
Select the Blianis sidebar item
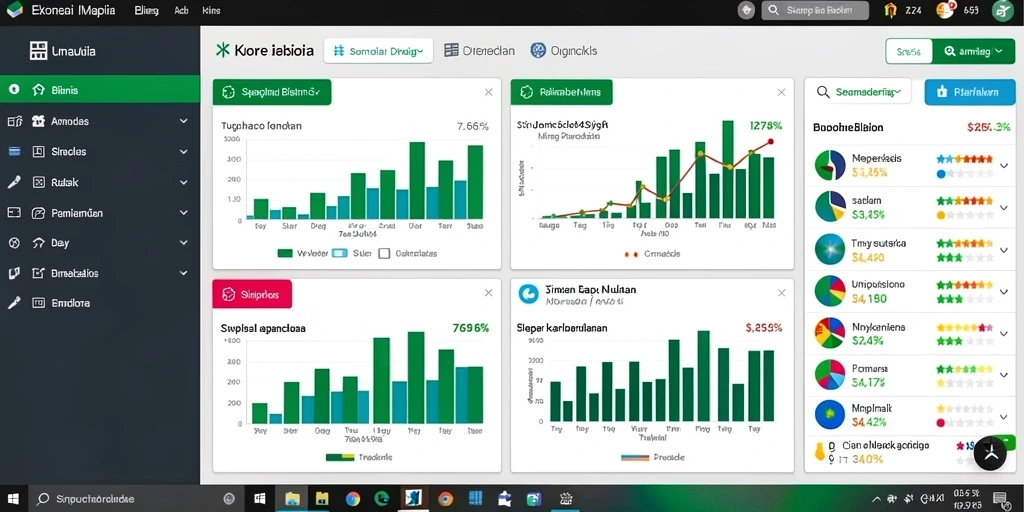(100, 89)
